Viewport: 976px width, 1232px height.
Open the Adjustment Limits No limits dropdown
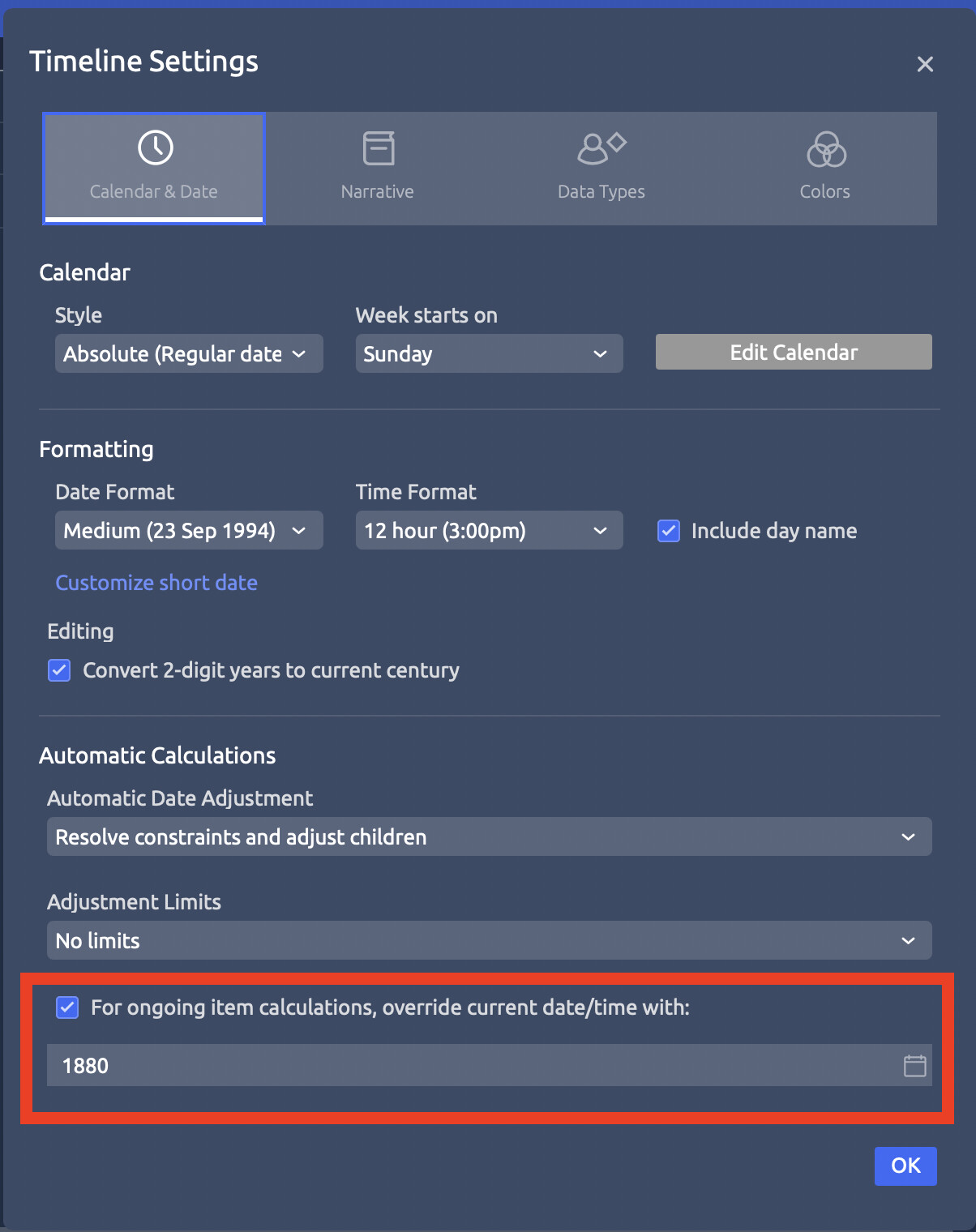point(489,940)
